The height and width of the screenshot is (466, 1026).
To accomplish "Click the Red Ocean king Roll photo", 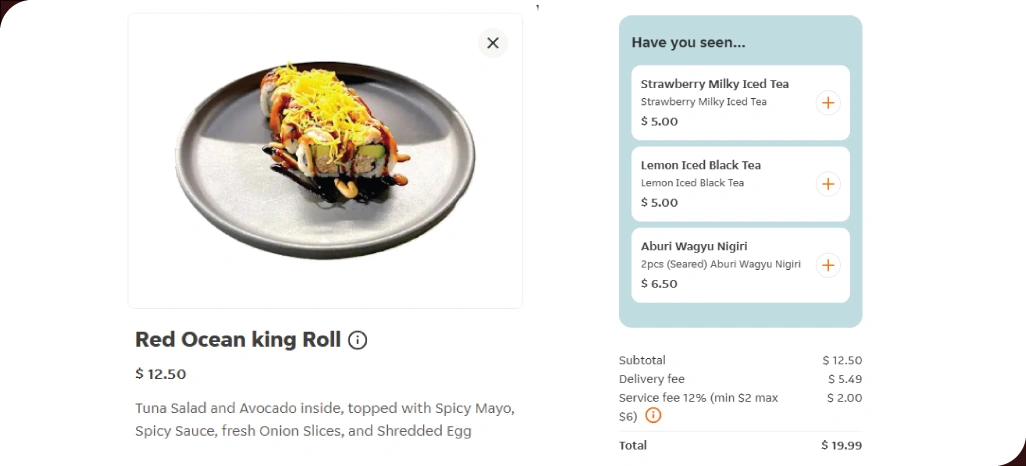I will click(x=324, y=160).
